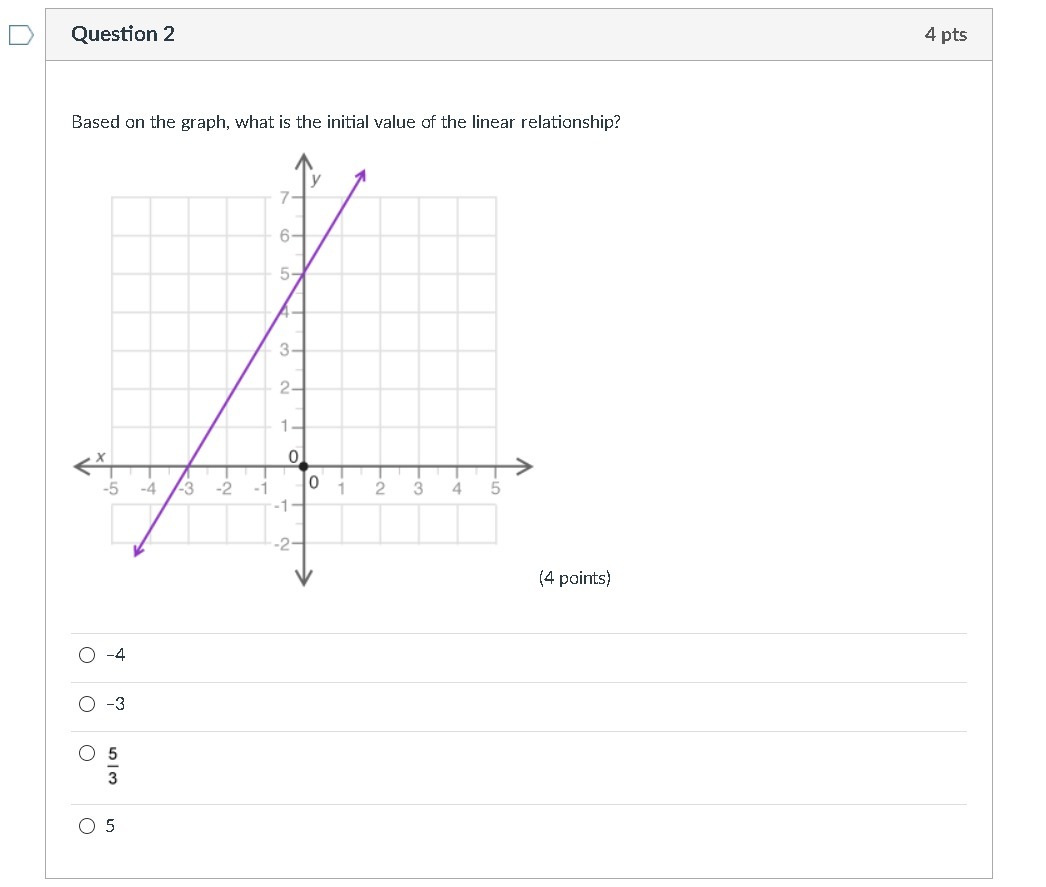This screenshot has width=1046, height=887.
Task: Click the (4 points) label beside graph
Action: pos(574,578)
